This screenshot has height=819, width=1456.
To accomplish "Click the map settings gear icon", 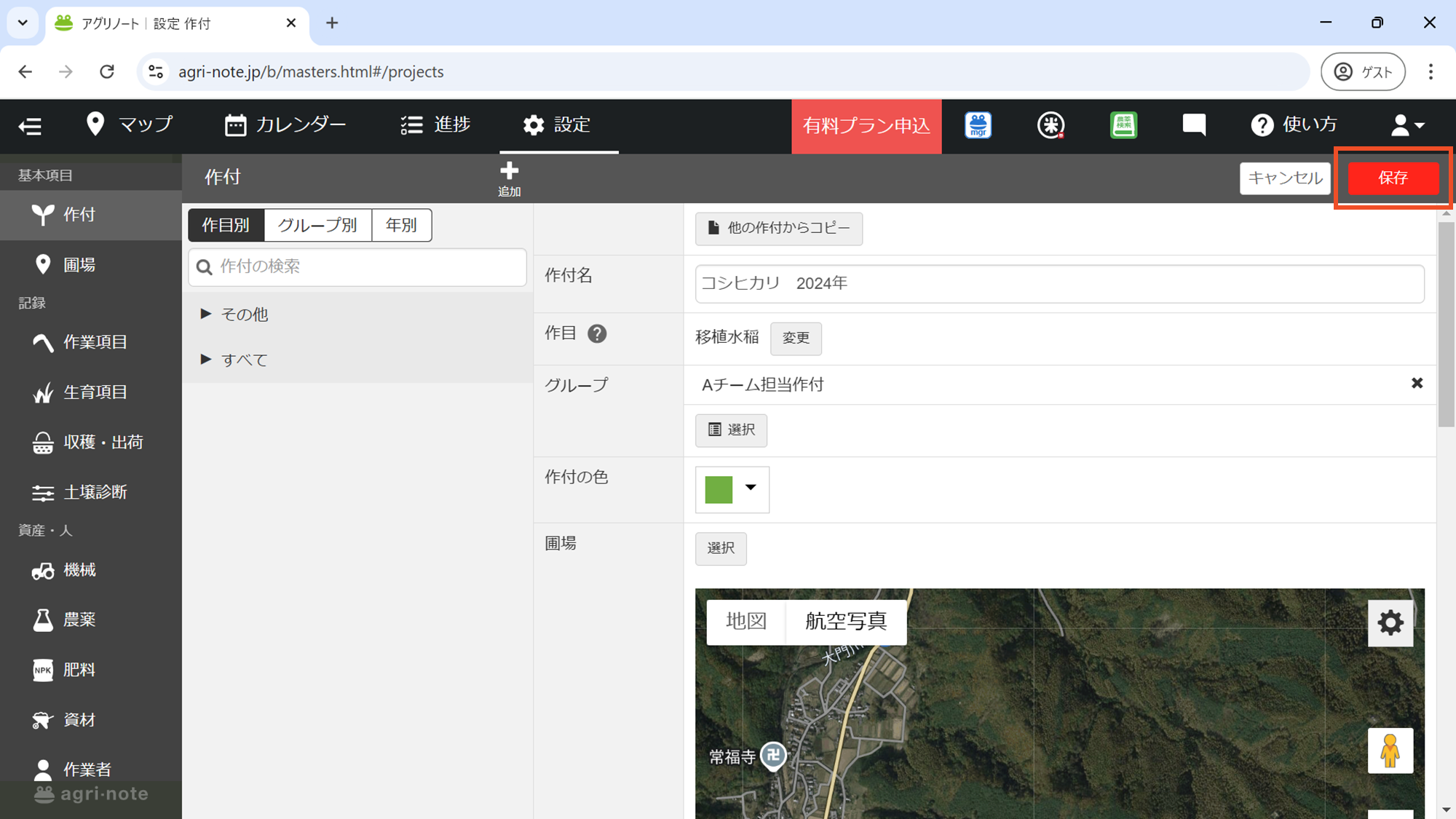I will pos(1390,623).
